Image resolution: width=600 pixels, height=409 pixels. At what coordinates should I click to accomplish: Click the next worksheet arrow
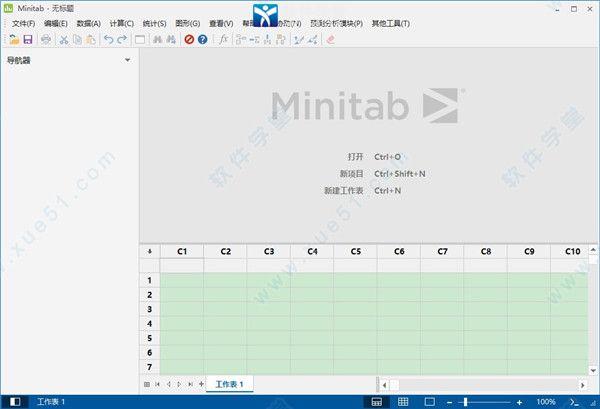point(179,384)
